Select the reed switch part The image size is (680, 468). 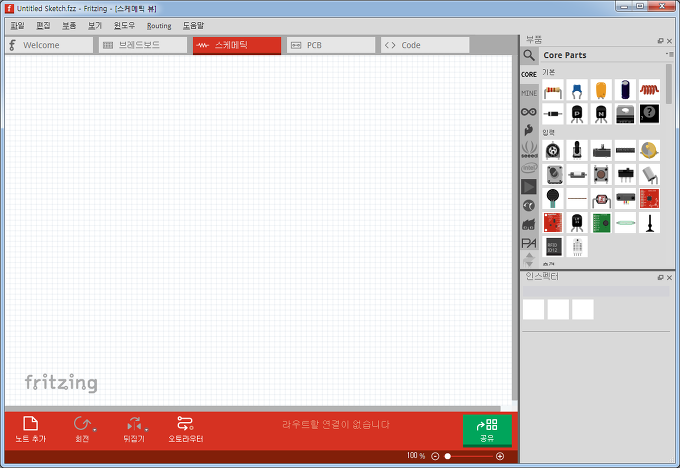625,223
